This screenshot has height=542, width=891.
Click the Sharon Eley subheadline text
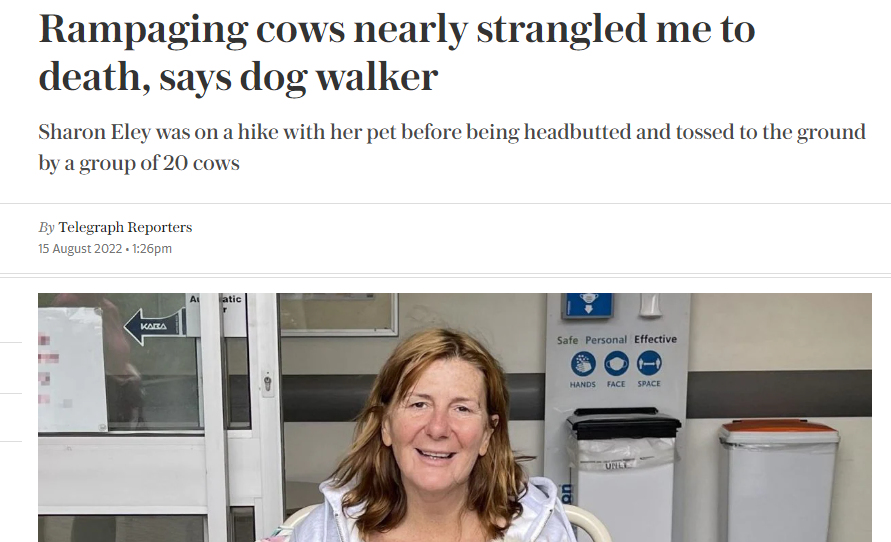[450, 133]
